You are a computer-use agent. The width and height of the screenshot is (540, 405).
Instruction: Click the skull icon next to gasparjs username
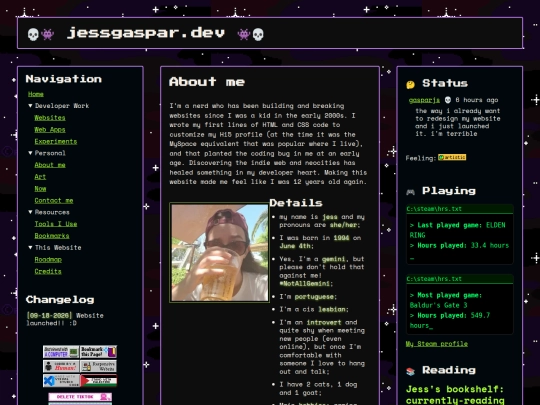448,100
